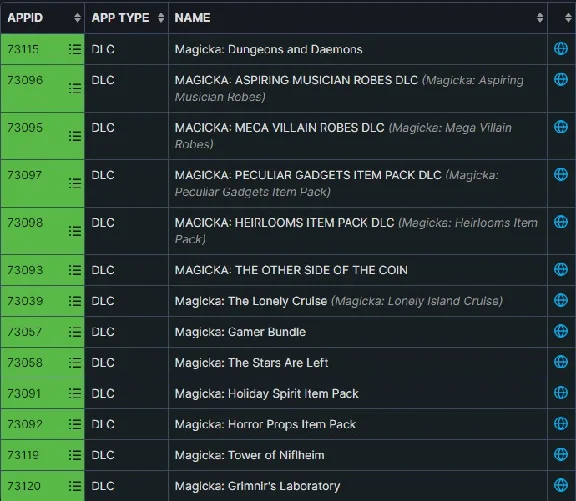Open app ID 73093 link
Image resolution: width=576 pixels, height=501 pixels.
pyautogui.click(x=25, y=270)
